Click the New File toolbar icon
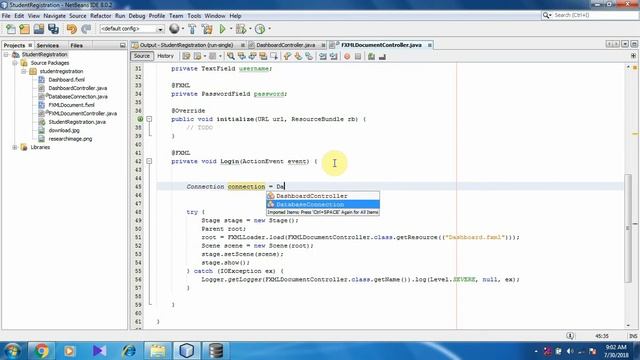The height and width of the screenshot is (360, 640). click(x=11, y=29)
